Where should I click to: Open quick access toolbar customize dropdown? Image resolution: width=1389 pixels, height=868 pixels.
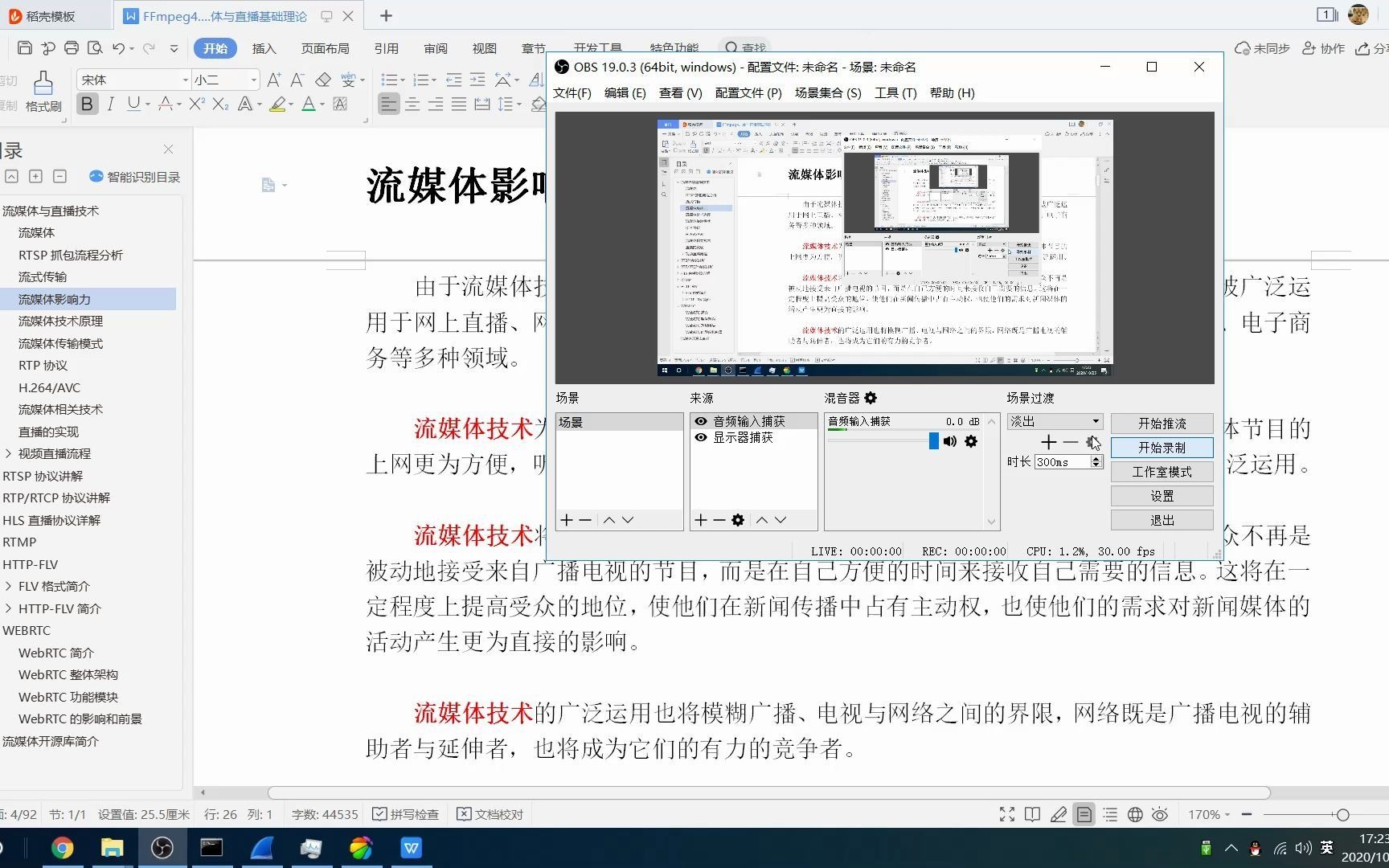click(x=174, y=48)
